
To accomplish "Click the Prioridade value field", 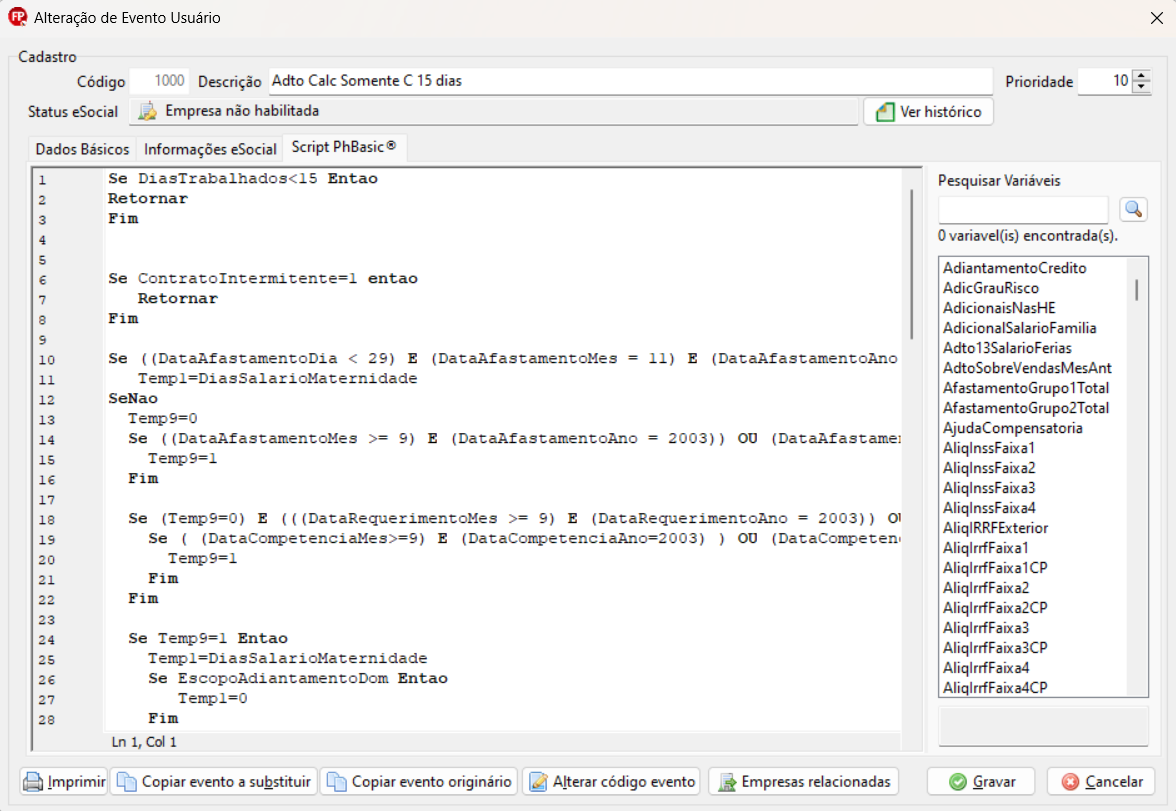I will pos(1105,81).
